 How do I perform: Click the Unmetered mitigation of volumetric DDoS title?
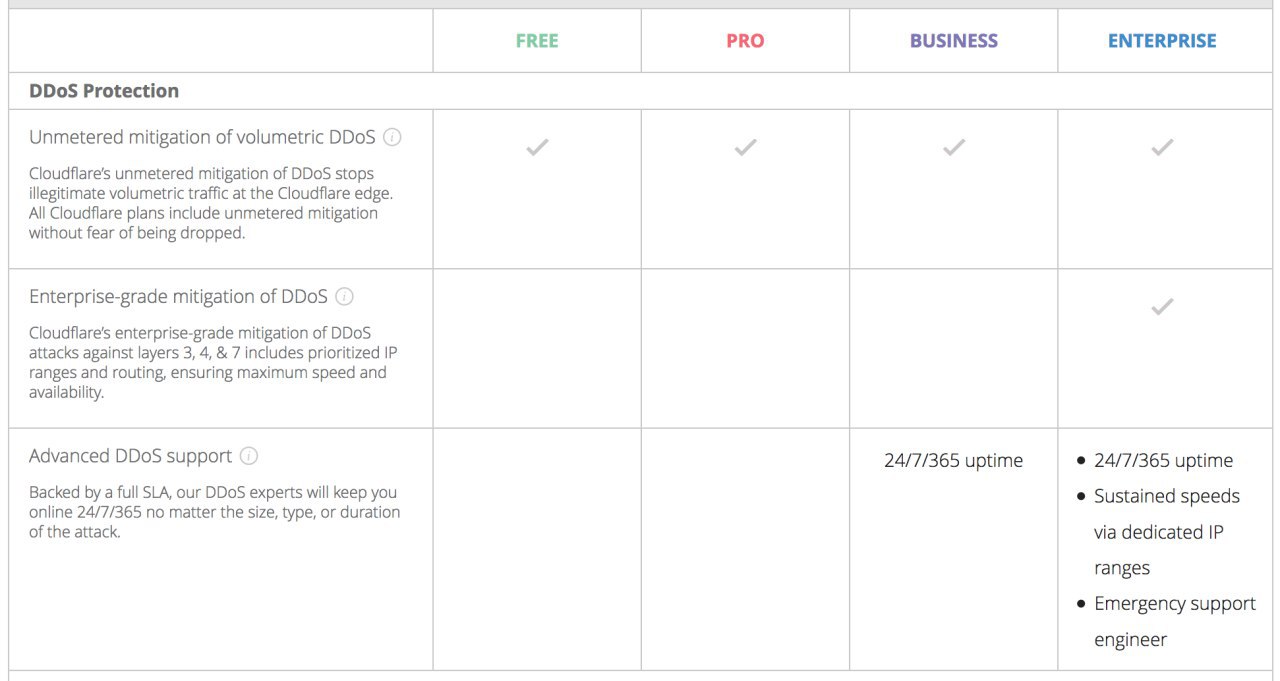click(202, 137)
